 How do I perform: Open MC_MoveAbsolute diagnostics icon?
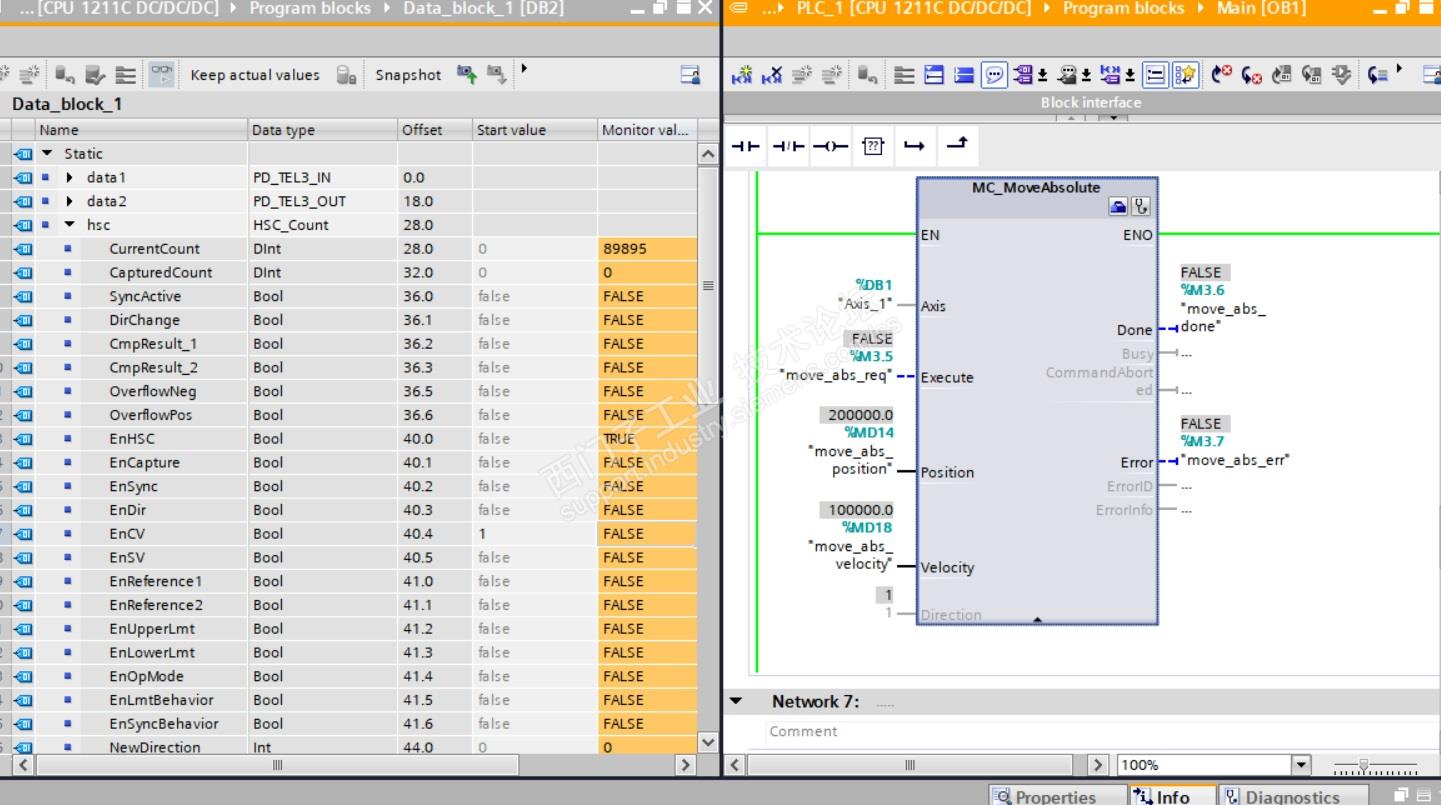tap(1140, 207)
